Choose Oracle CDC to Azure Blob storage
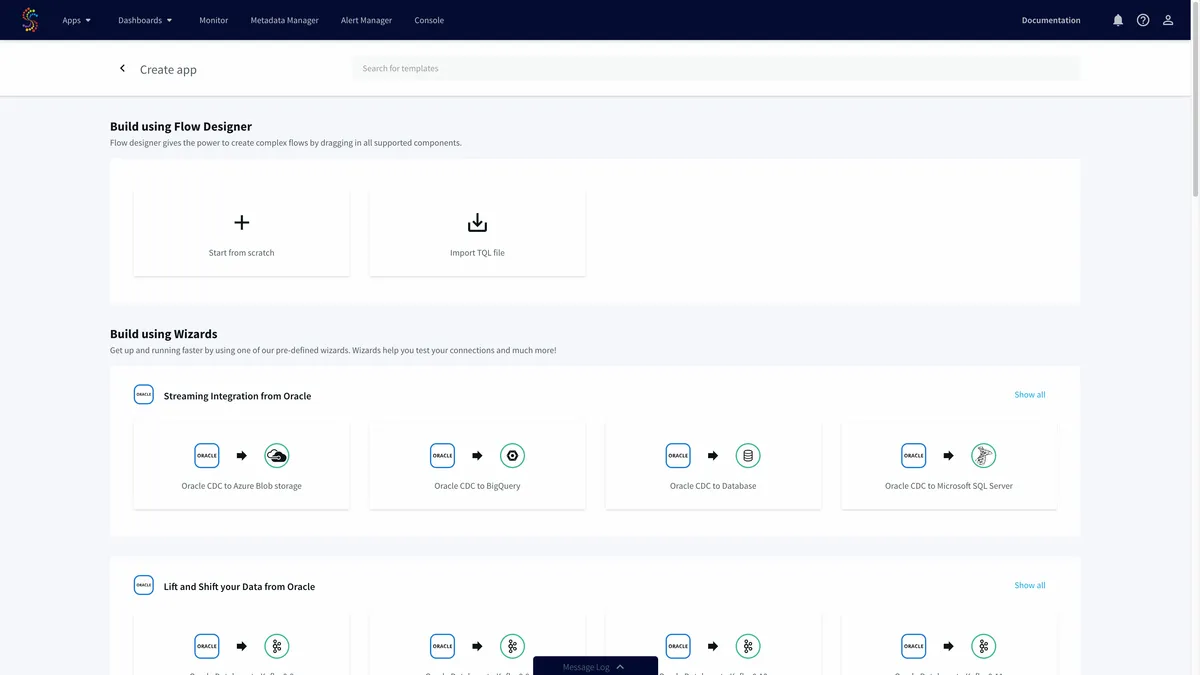 [241, 465]
